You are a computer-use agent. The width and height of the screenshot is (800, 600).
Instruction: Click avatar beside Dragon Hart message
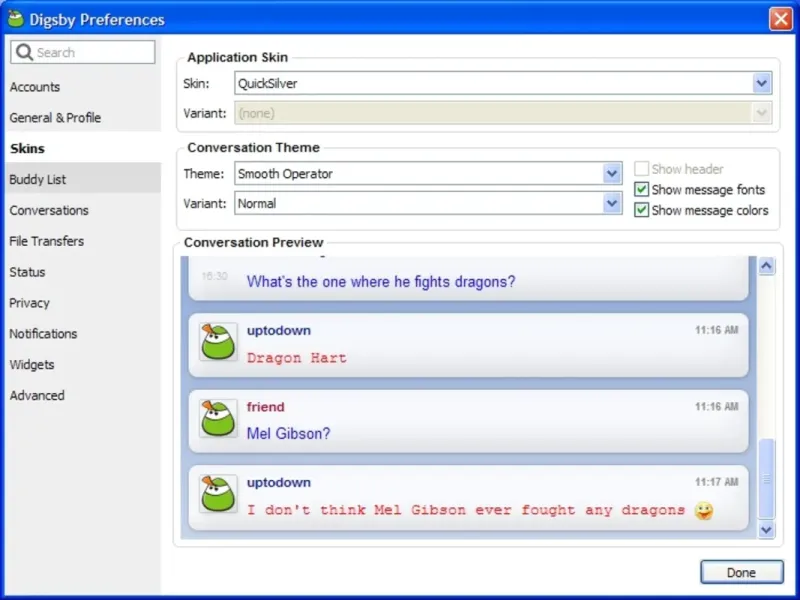pos(218,341)
